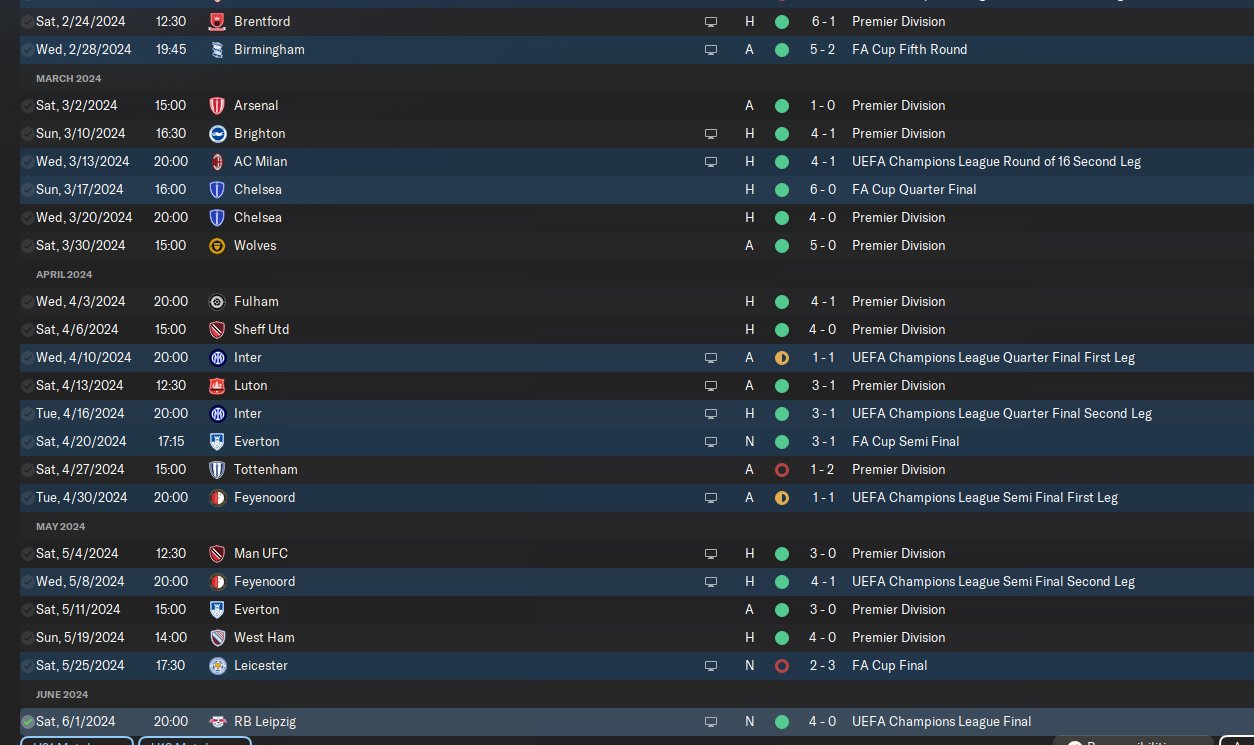This screenshot has width=1254, height=745.
Task: Click the Brighton club crest
Action: (217, 133)
